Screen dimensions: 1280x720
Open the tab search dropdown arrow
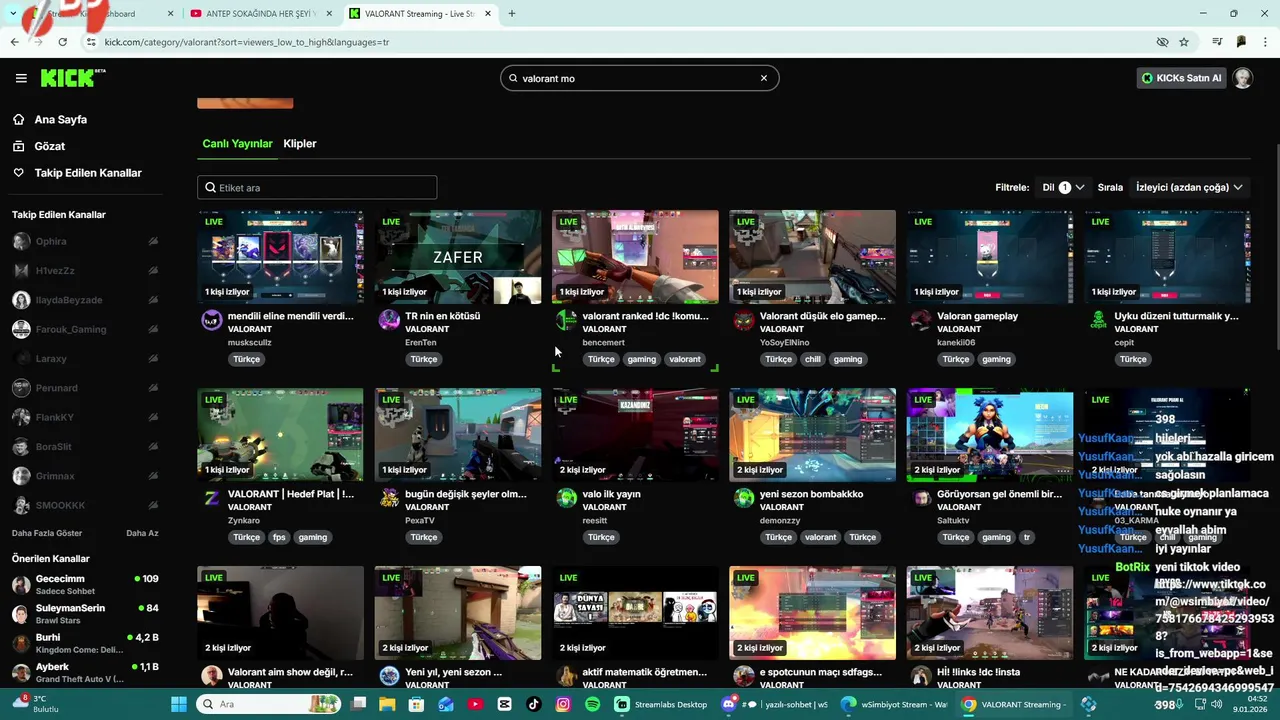pos(12,14)
